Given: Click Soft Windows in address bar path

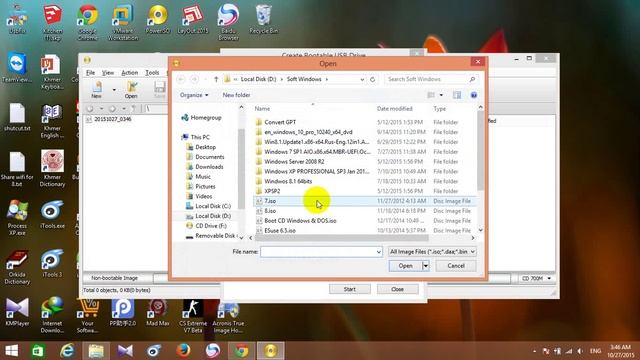Looking at the screenshot, I should click(x=304, y=79).
